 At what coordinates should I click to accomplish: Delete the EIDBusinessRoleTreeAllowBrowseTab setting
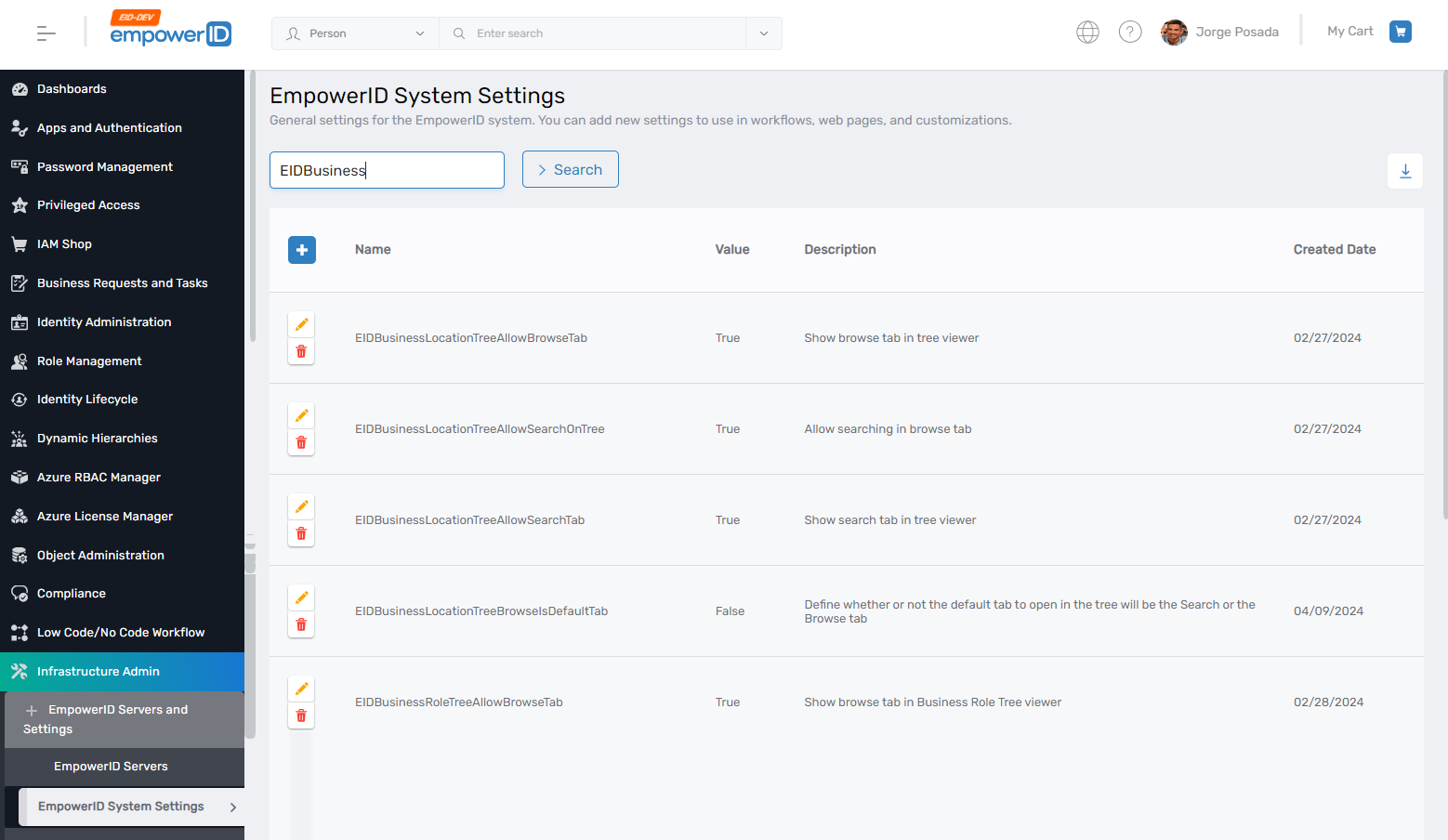[301, 715]
